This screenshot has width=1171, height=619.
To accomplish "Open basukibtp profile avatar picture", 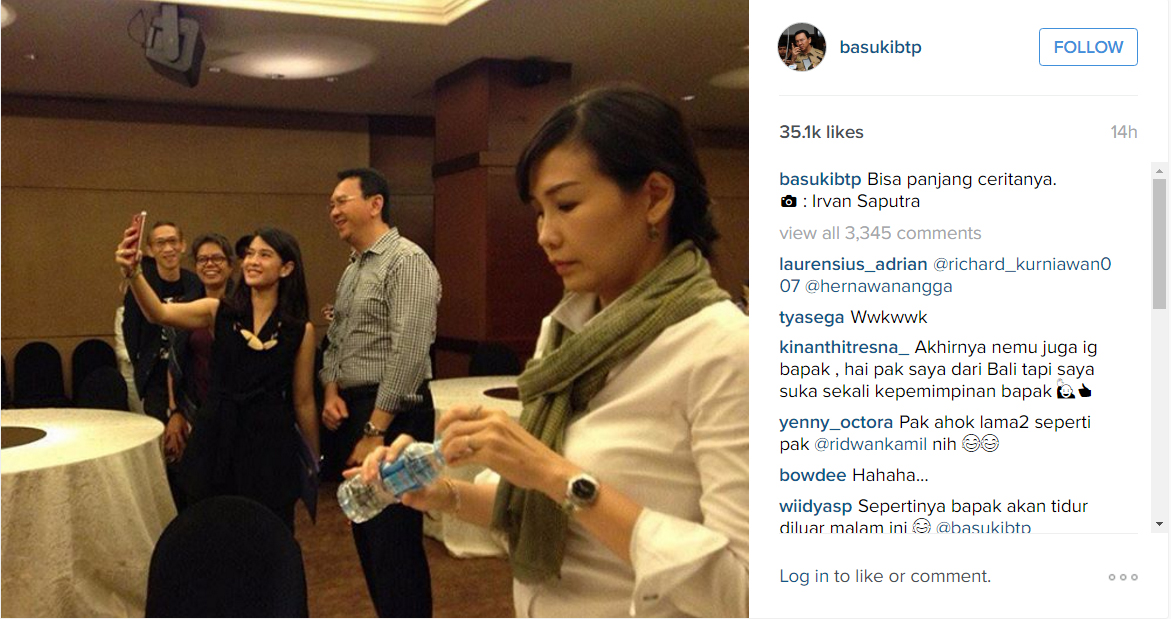I will pyautogui.click(x=802, y=47).
